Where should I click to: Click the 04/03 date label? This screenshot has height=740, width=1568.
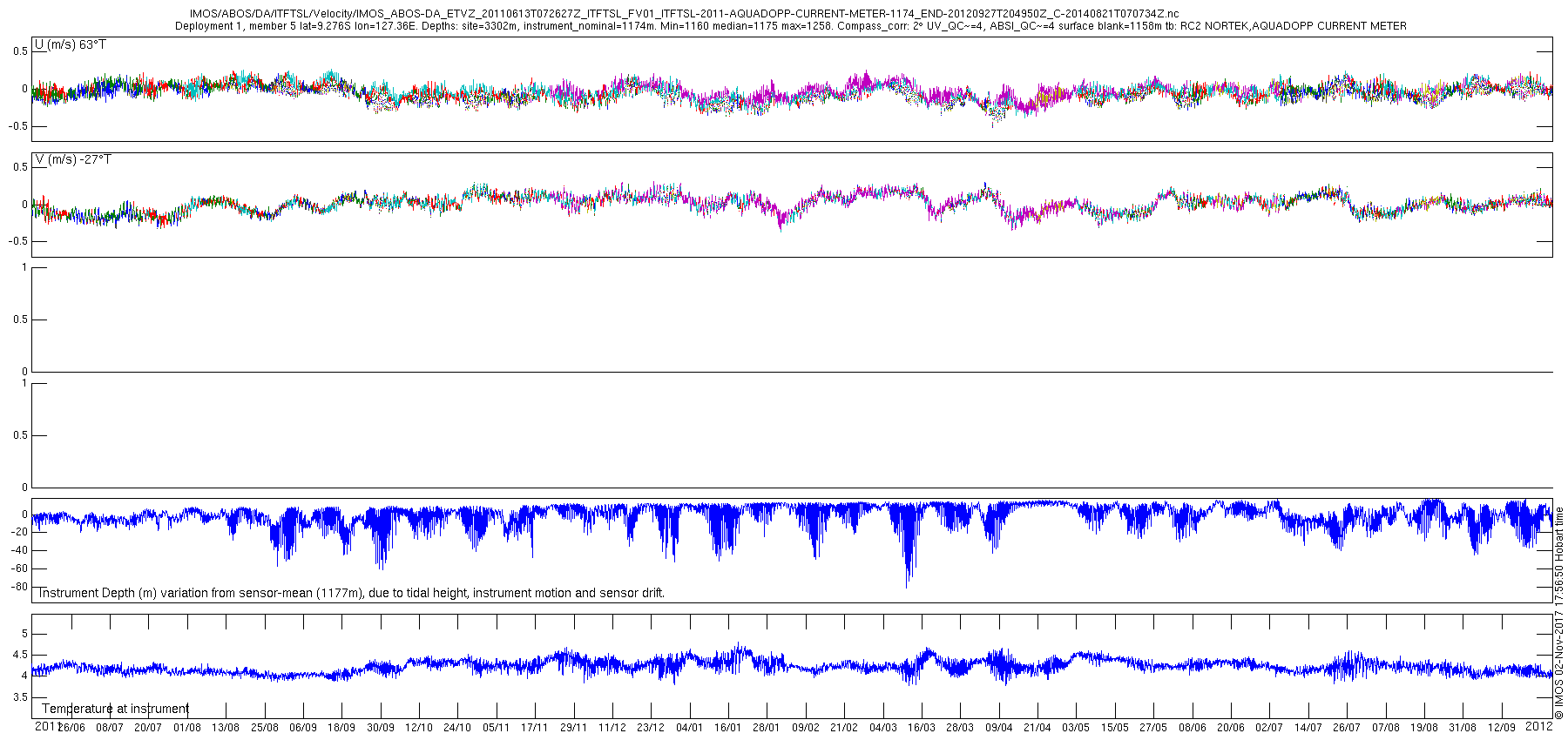[883, 728]
